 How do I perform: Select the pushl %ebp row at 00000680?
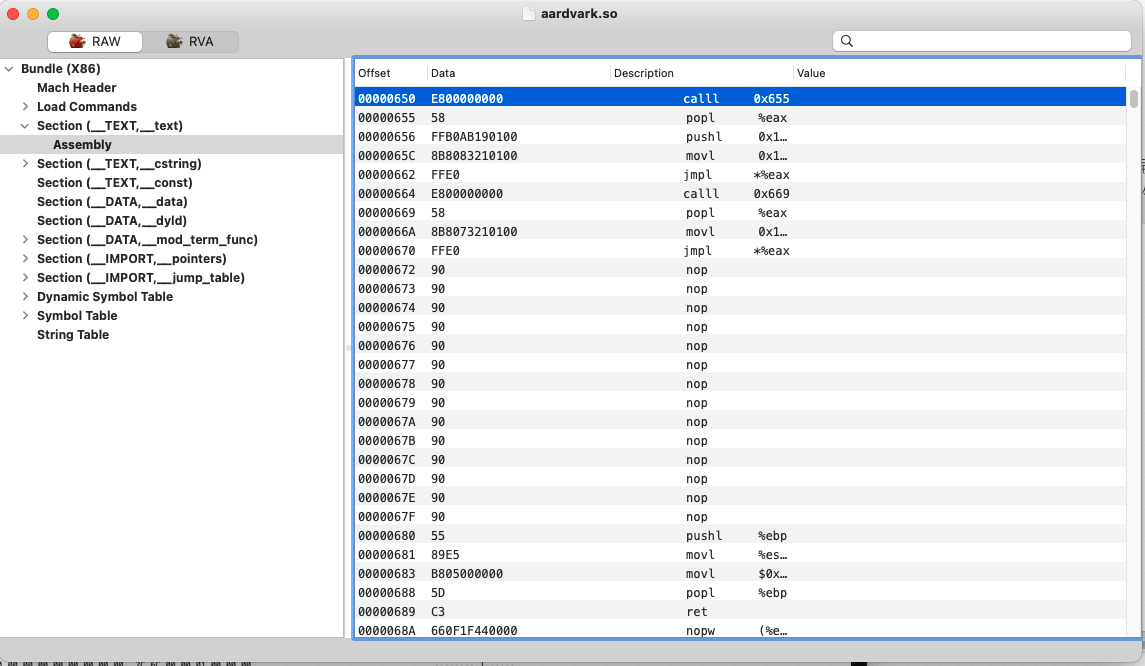[x=740, y=535]
